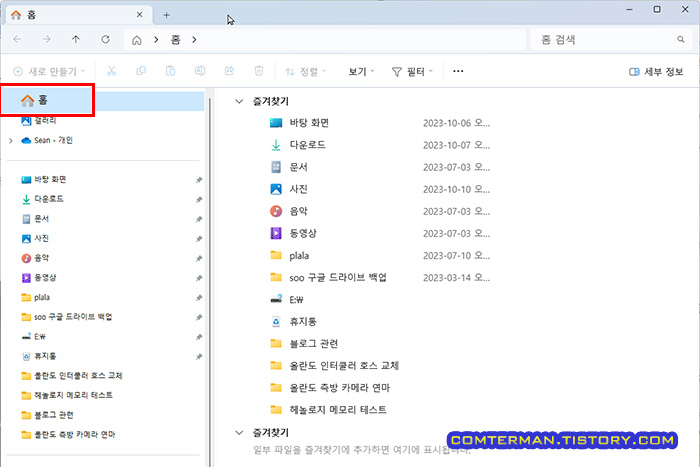Viewport: 700px width, 467px height.
Task: Select 올란도 인터쿨러 호스 교체 in file list
Action: click(x=334, y=366)
